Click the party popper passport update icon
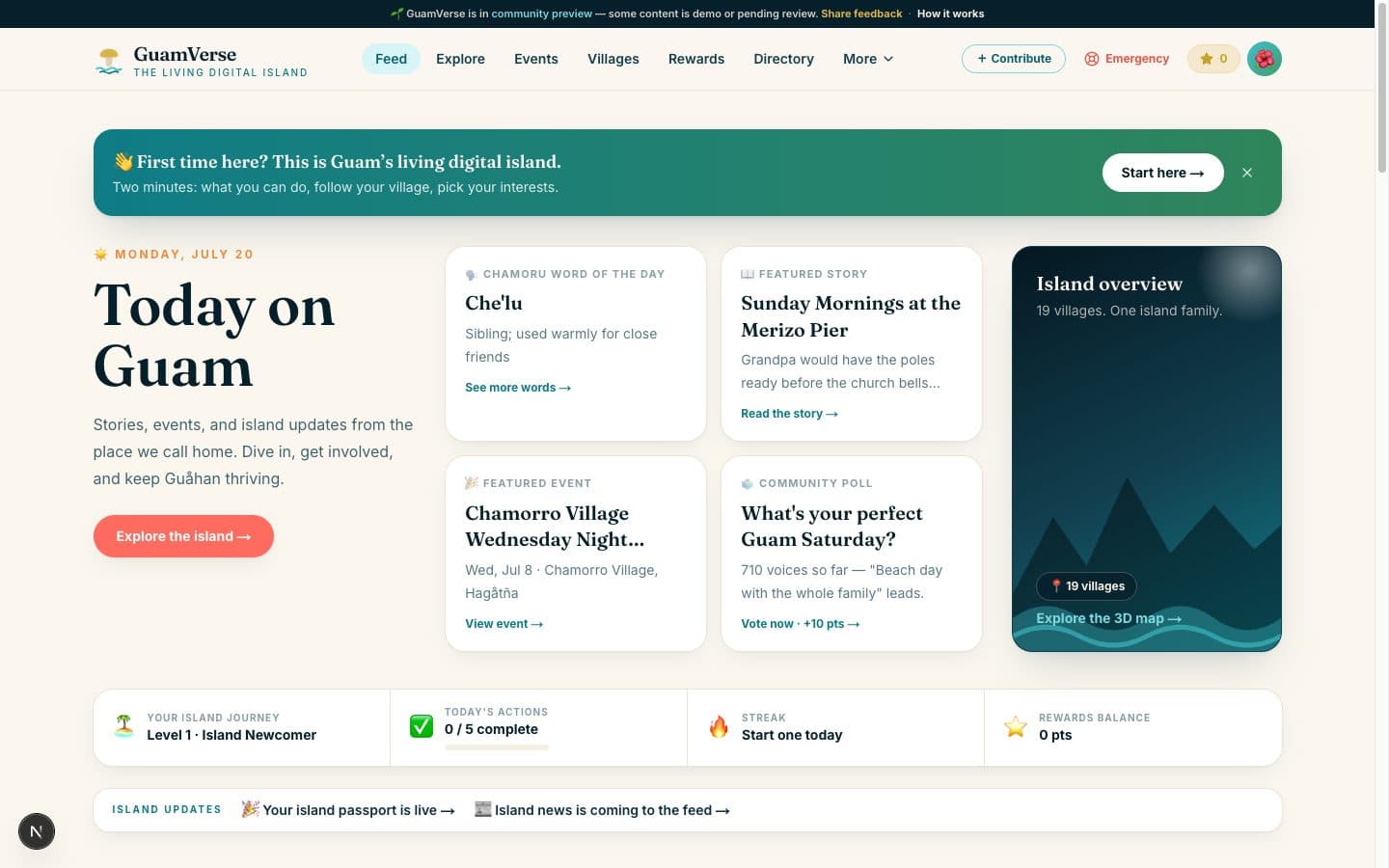Screen dimensions: 1389x868 click(x=250, y=809)
